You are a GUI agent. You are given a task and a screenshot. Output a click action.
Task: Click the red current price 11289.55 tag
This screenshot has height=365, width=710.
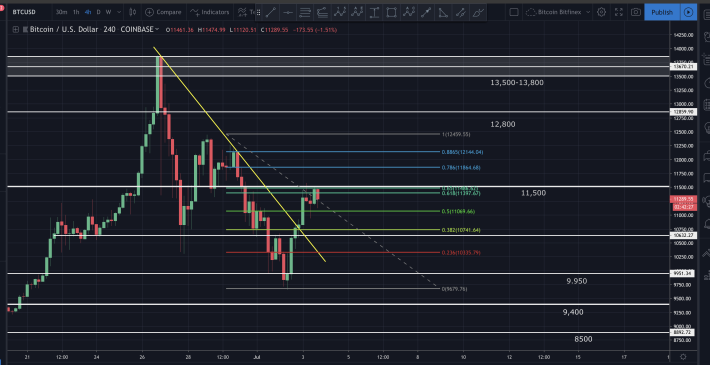pos(683,199)
